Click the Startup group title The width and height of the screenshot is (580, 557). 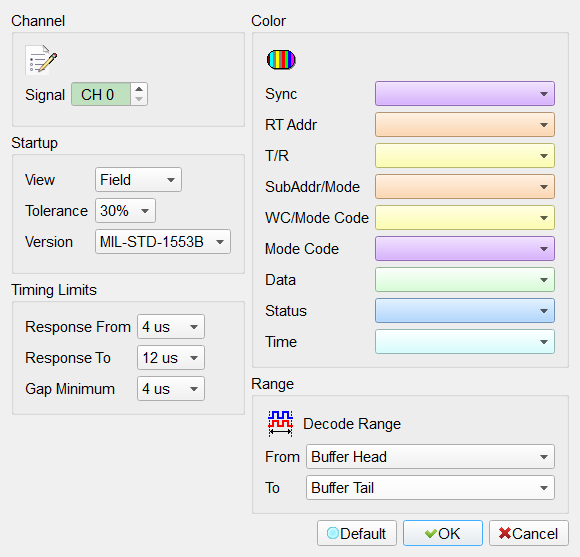[34, 143]
